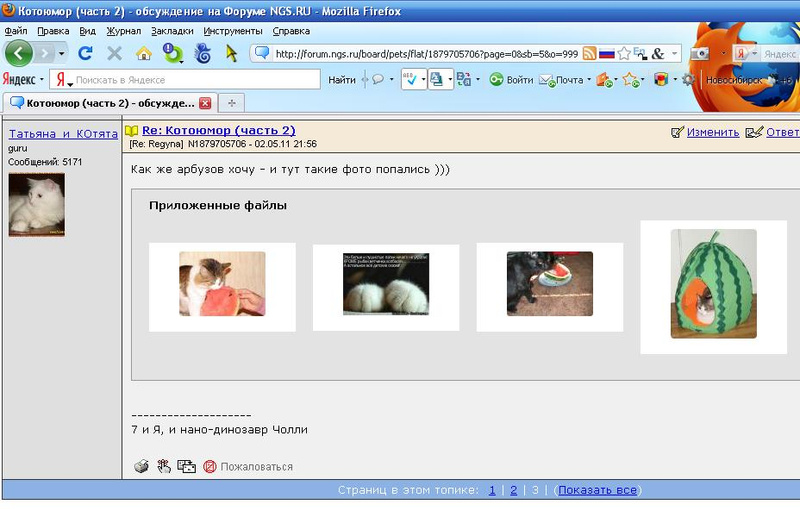Viewport: 800px width, 509px height.
Task: Open the Татьяна и КОтята profile link
Action: [61, 133]
